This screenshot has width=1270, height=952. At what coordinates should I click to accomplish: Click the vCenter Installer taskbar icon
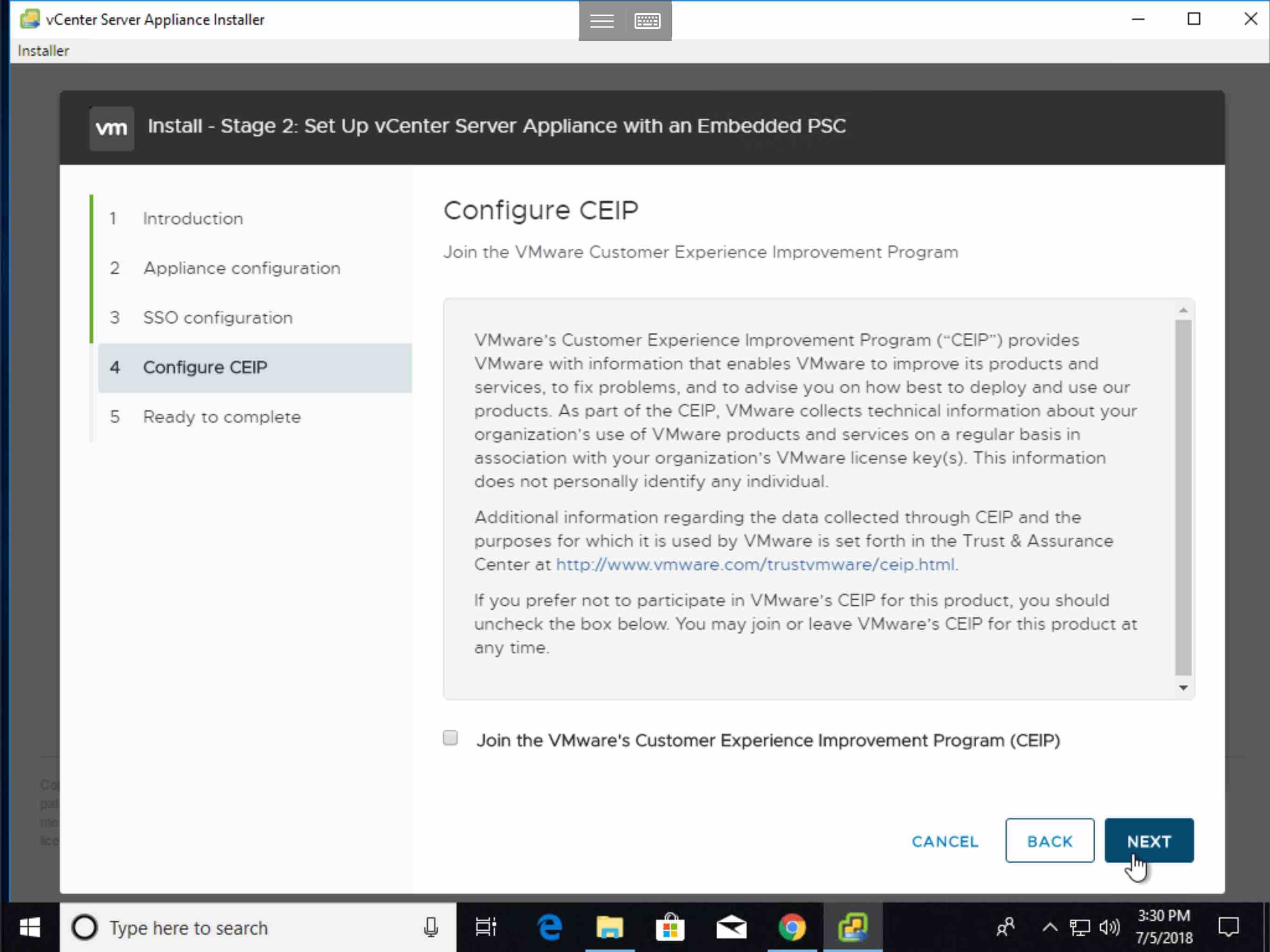[x=853, y=927]
